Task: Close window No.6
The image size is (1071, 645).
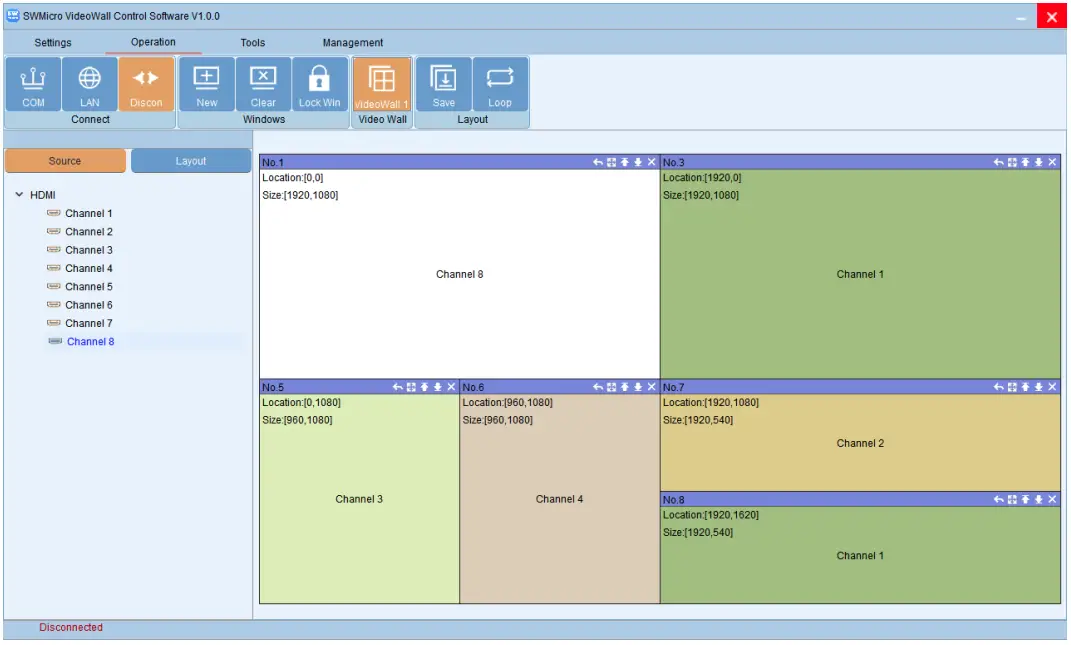Action: pyautogui.click(x=652, y=387)
